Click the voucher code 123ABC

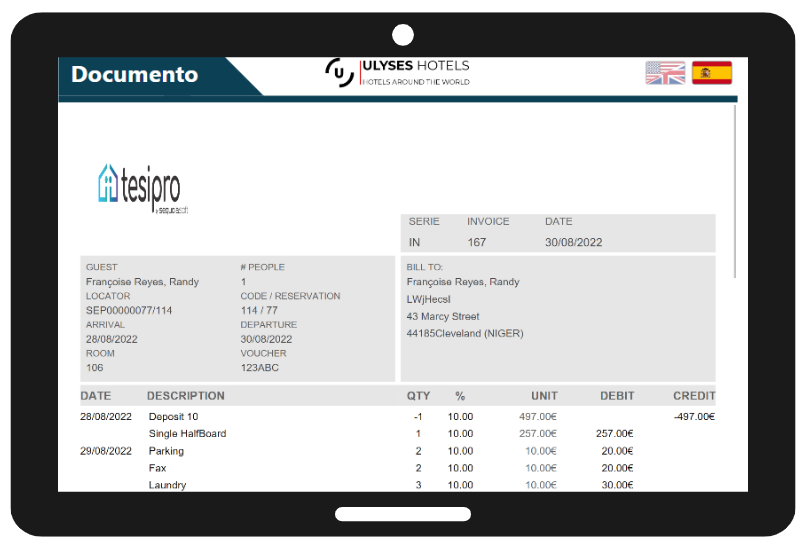pyautogui.click(x=260, y=368)
